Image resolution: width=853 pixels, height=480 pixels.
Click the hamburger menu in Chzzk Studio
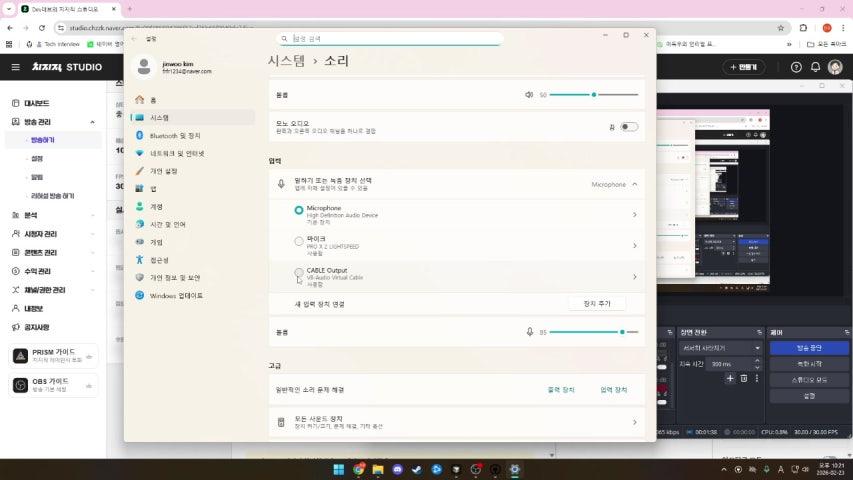click(15, 67)
